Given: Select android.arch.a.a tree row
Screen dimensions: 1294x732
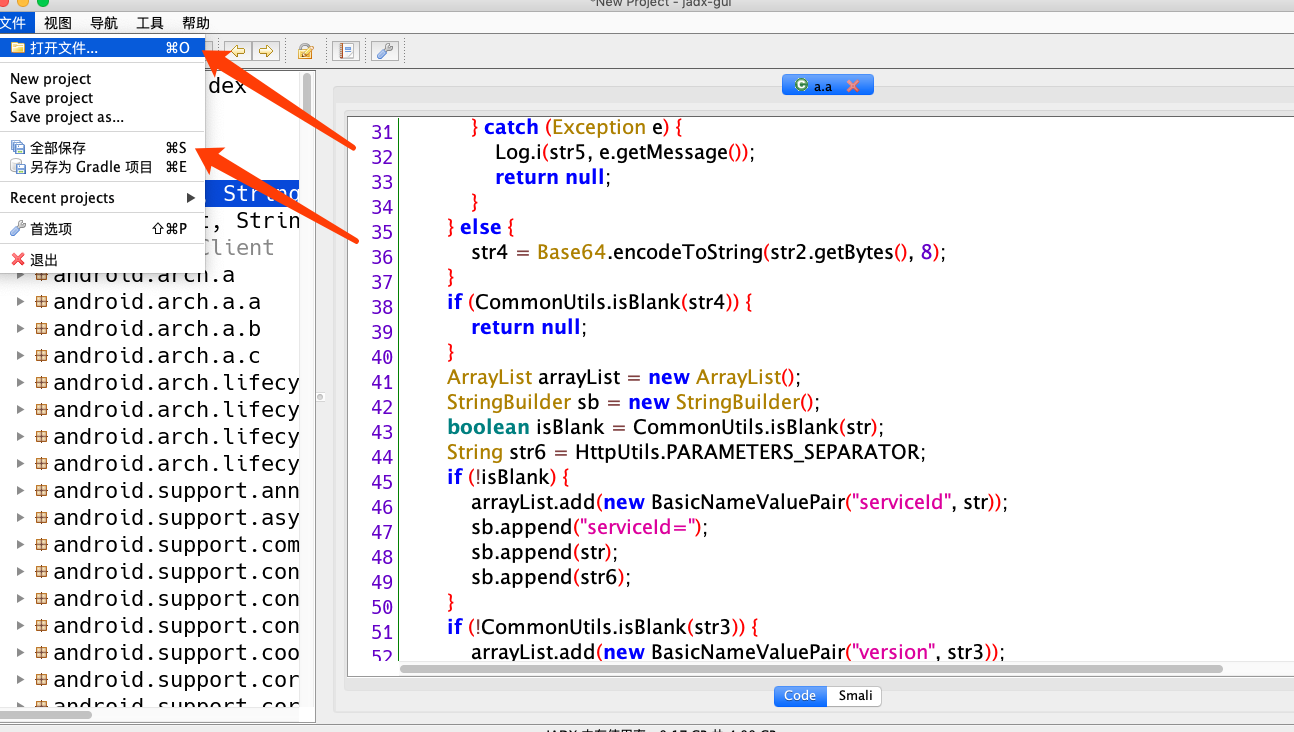Looking at the screenshot, I should pyautogui.click(x=157, y=301).
